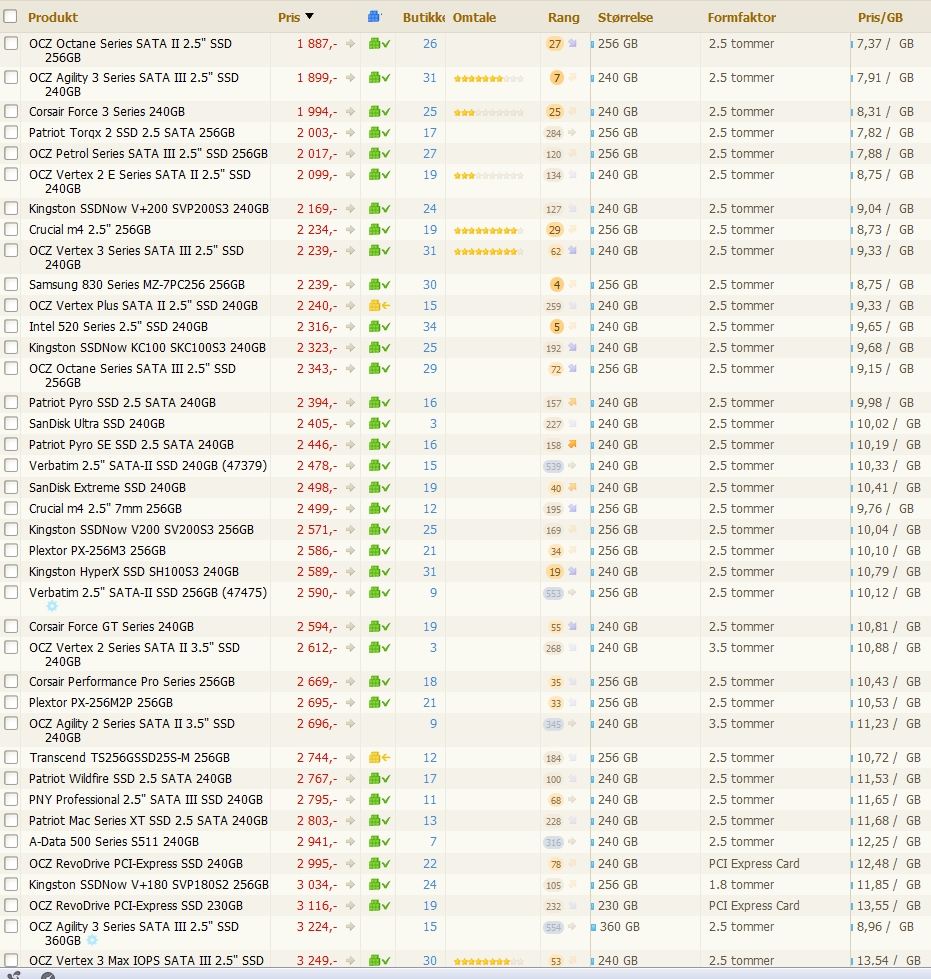The image size is (931, 979).
Task: Click the price 2 995,- for OCZ RevoDrive 240GB
Action: [x=317, y=863]
